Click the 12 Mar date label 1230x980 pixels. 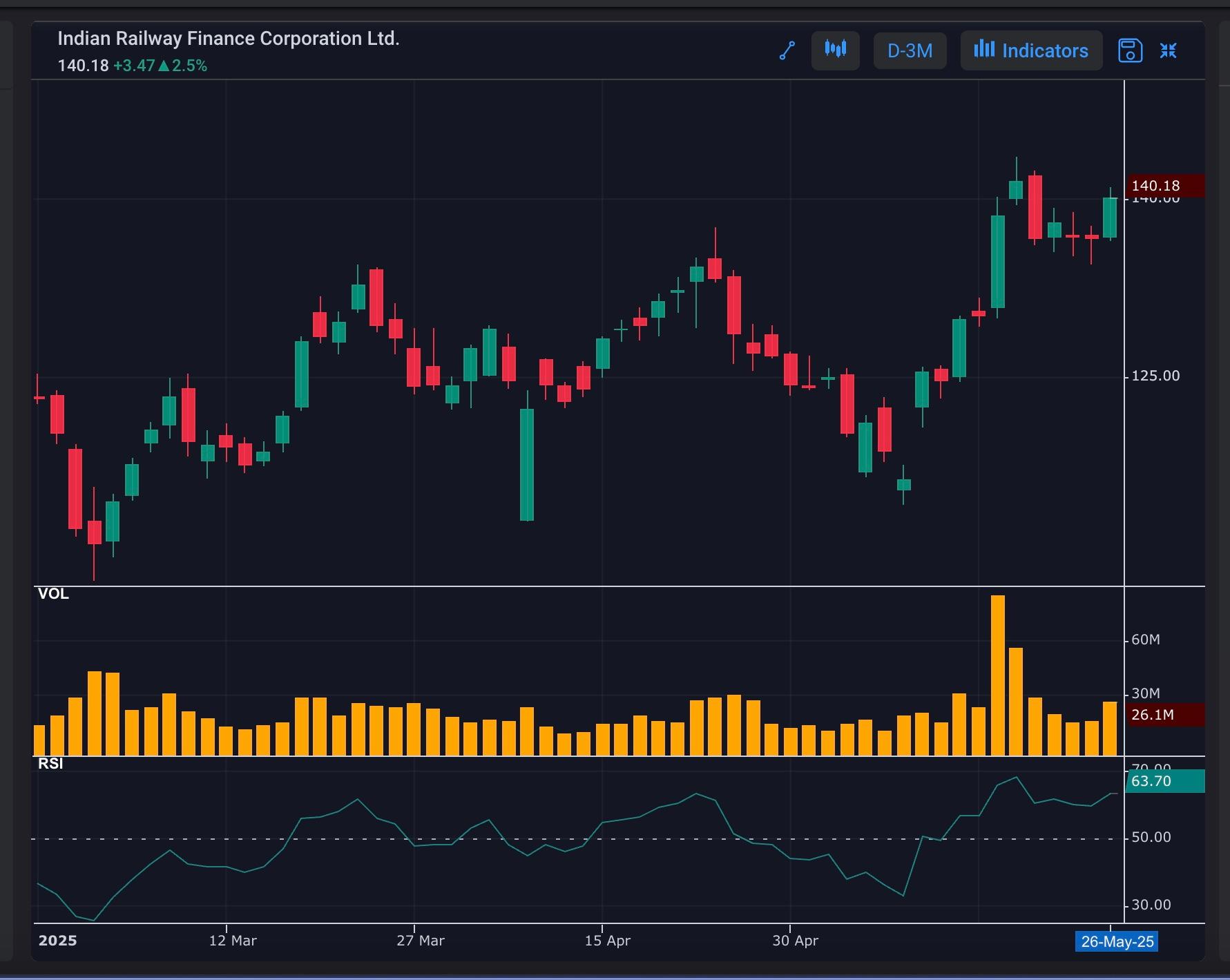(233, 941)
